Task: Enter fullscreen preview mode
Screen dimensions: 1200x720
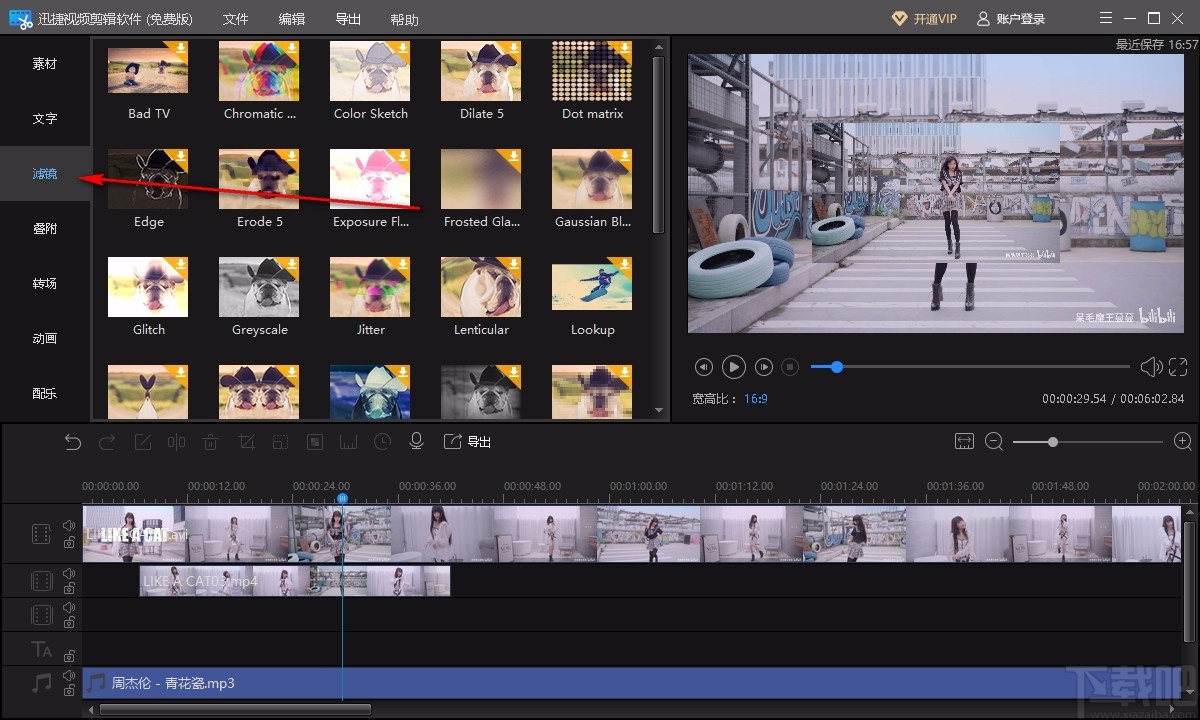Action: pos(1178,367)
